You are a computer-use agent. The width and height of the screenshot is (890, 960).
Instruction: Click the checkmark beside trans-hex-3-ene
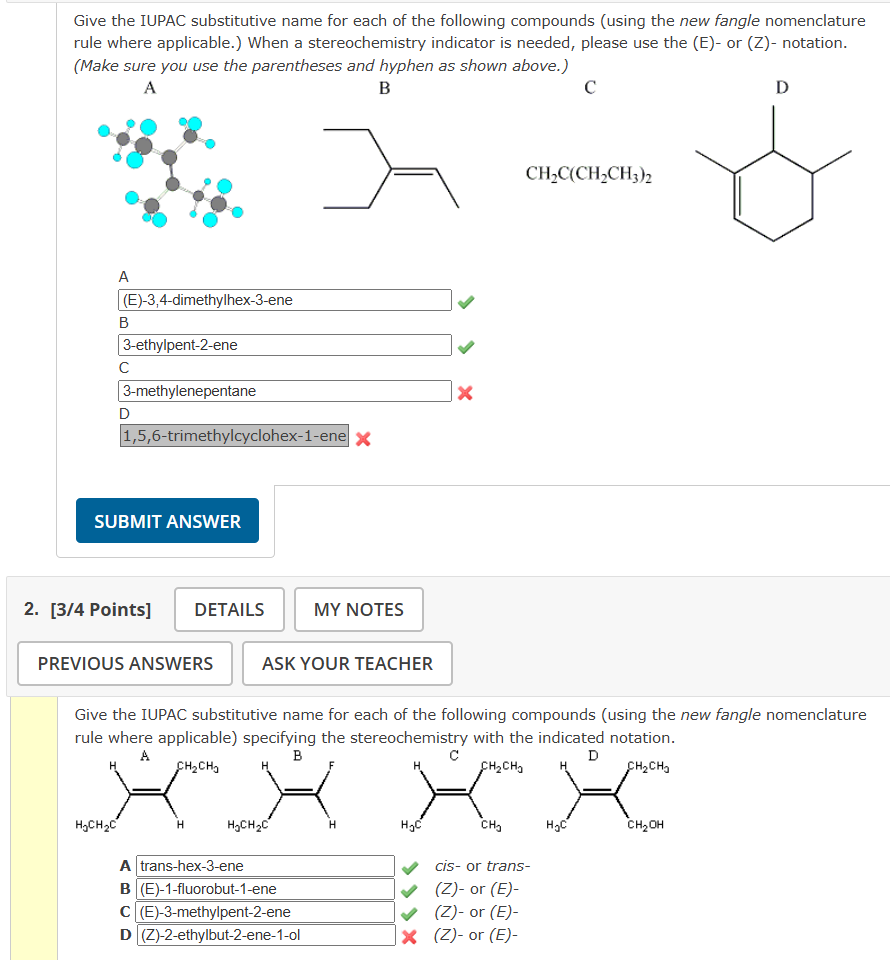[x=408, y=866]
